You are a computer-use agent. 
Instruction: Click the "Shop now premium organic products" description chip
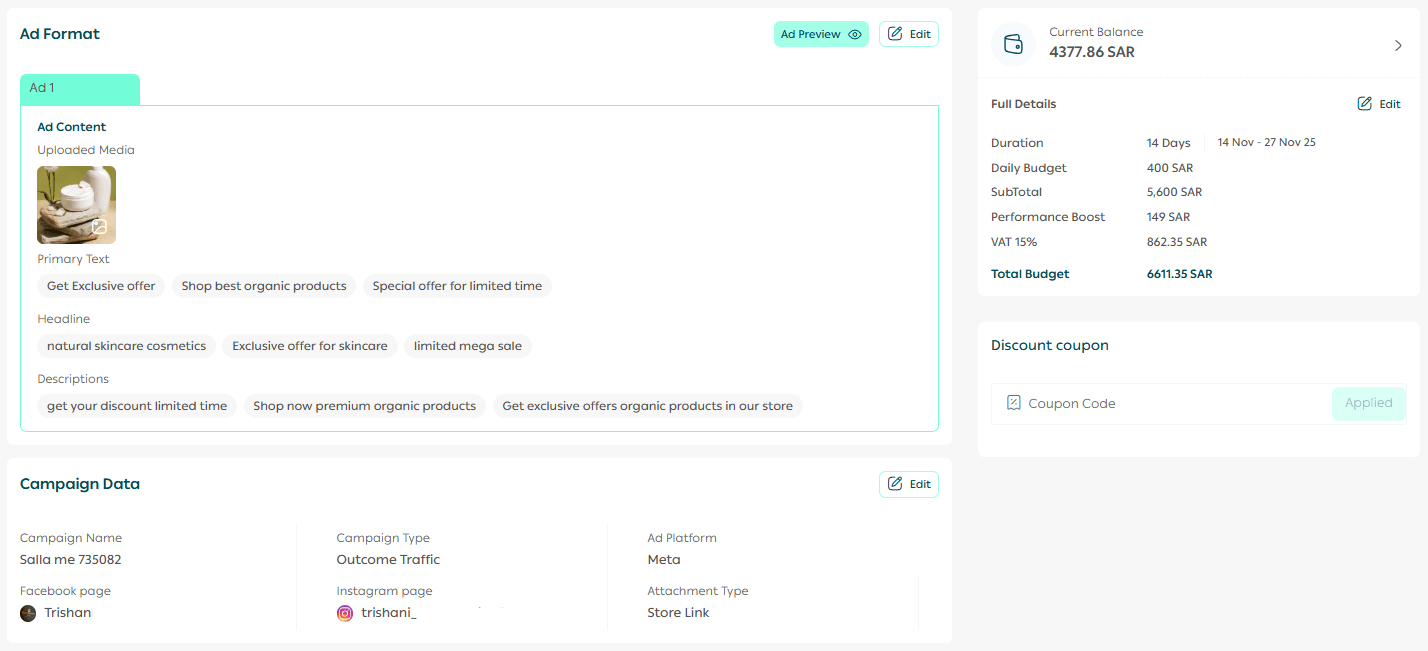364,406
